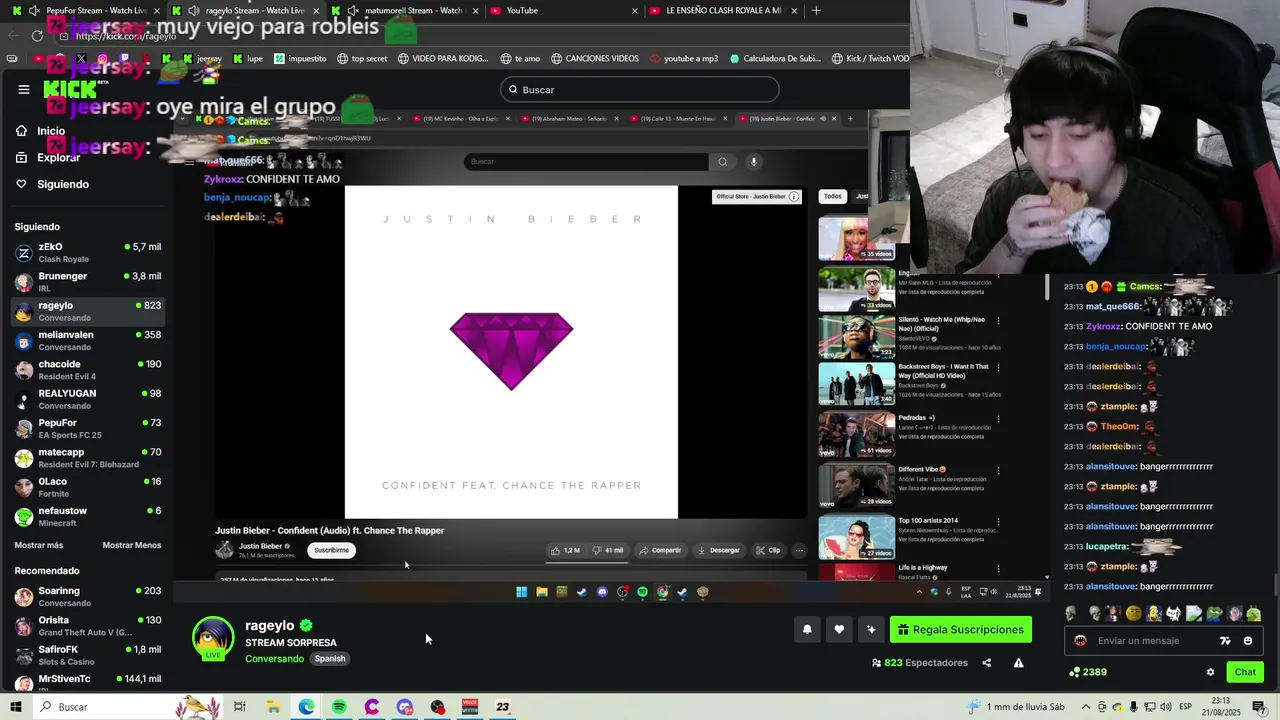Open CANCIONES VIDEOS bookmark folder
Image resolution: width=1280 pixels, height=720 pixels.
pyautogui.click(x=595, y=59)
